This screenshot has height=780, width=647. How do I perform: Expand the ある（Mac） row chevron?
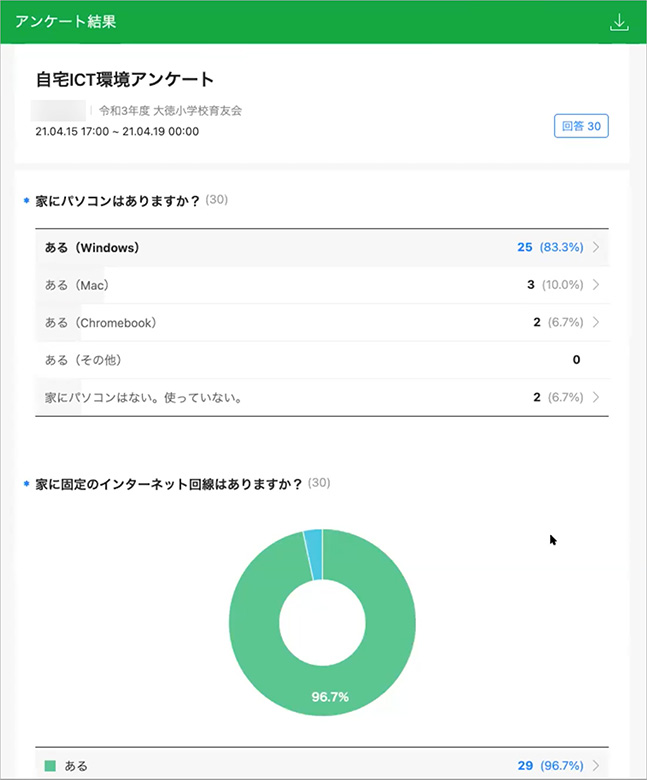596,285
